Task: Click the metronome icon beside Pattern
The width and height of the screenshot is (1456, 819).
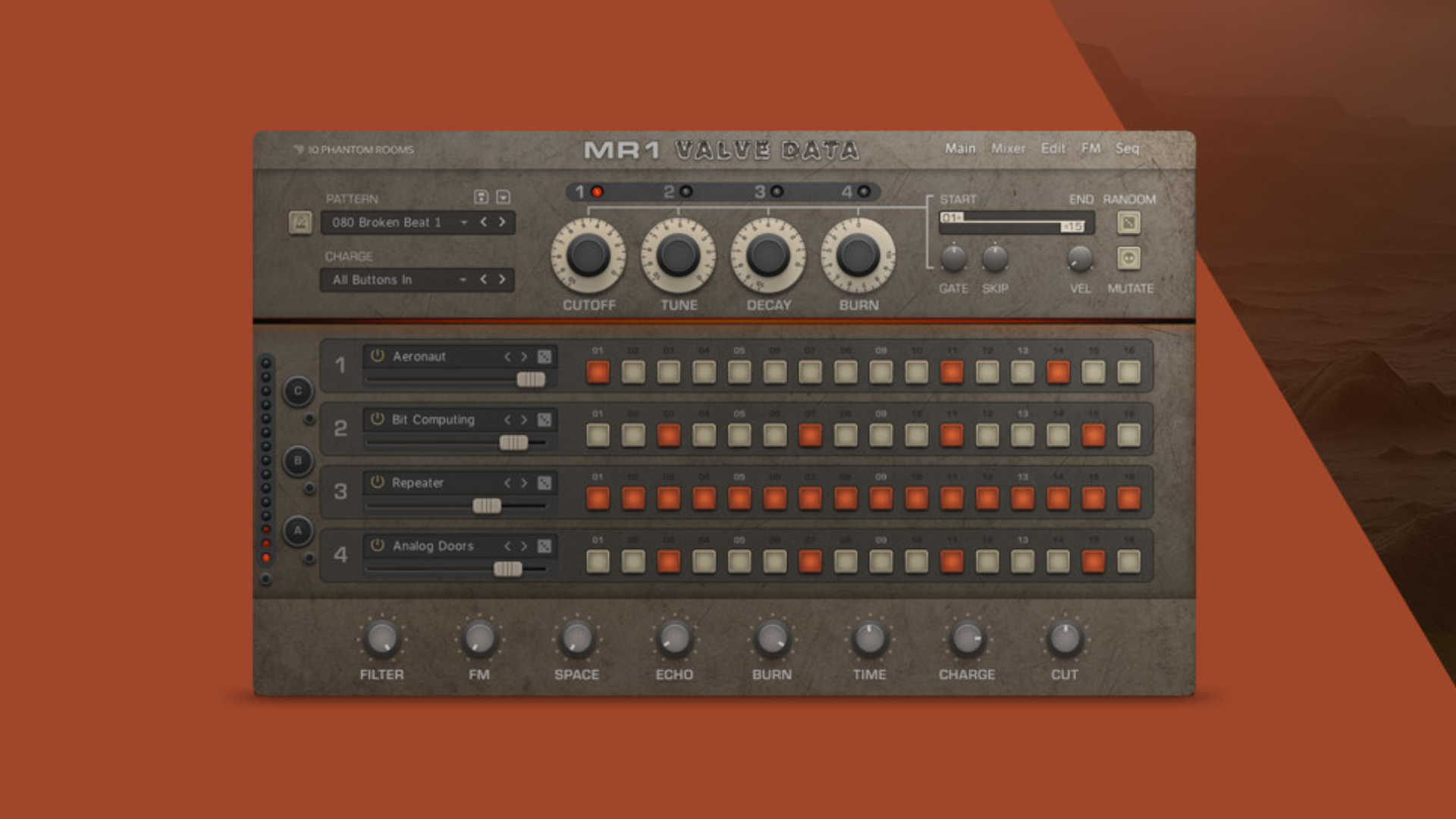Action: (300, 223)
